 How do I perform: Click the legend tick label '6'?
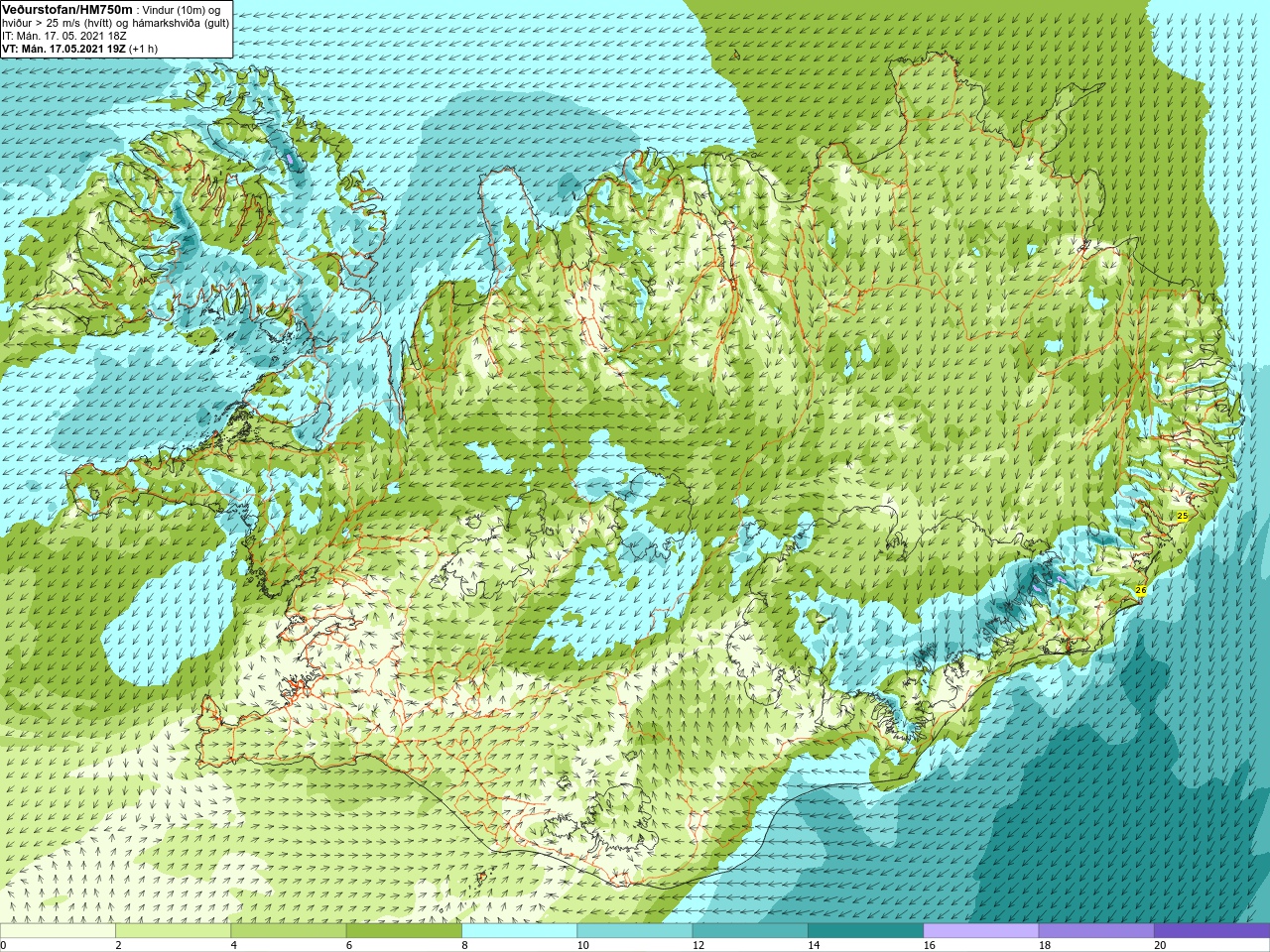coord(349,945)
